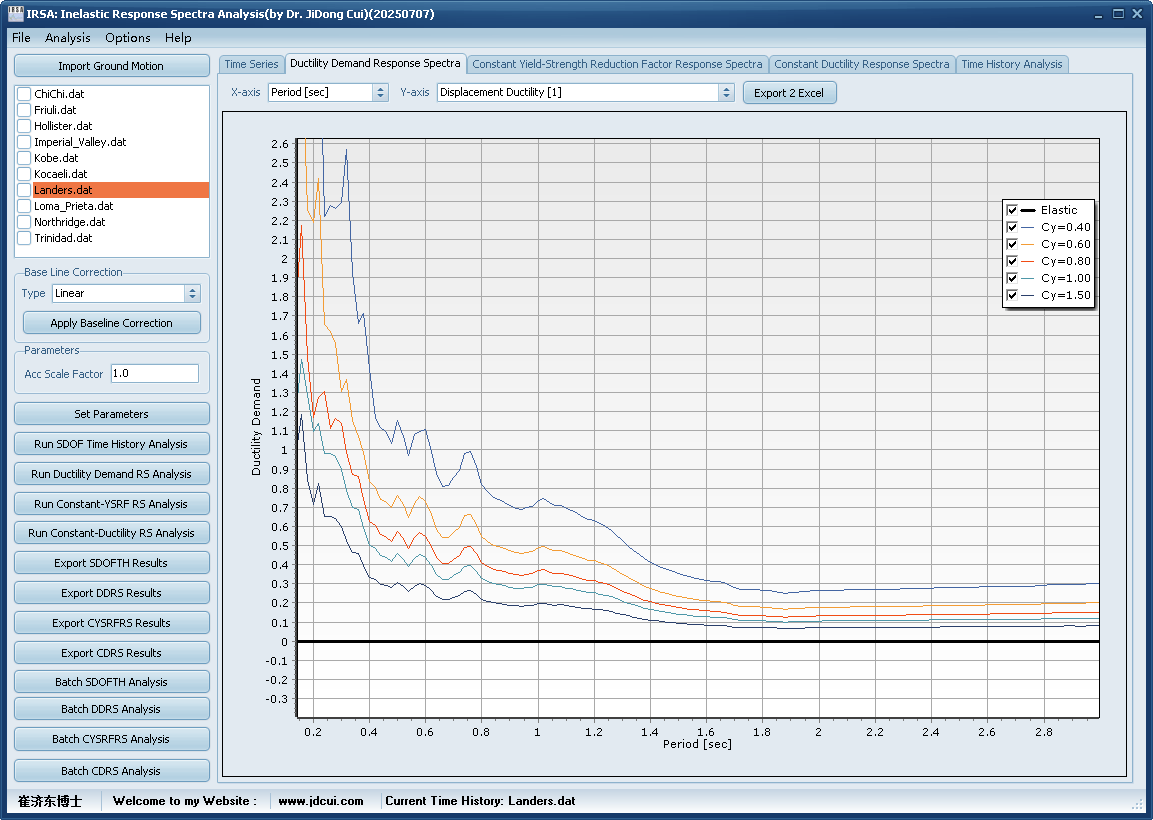Maximize the IRSA window
1153x820 pixels.
pyautogui.click(x=1118, y=14)
